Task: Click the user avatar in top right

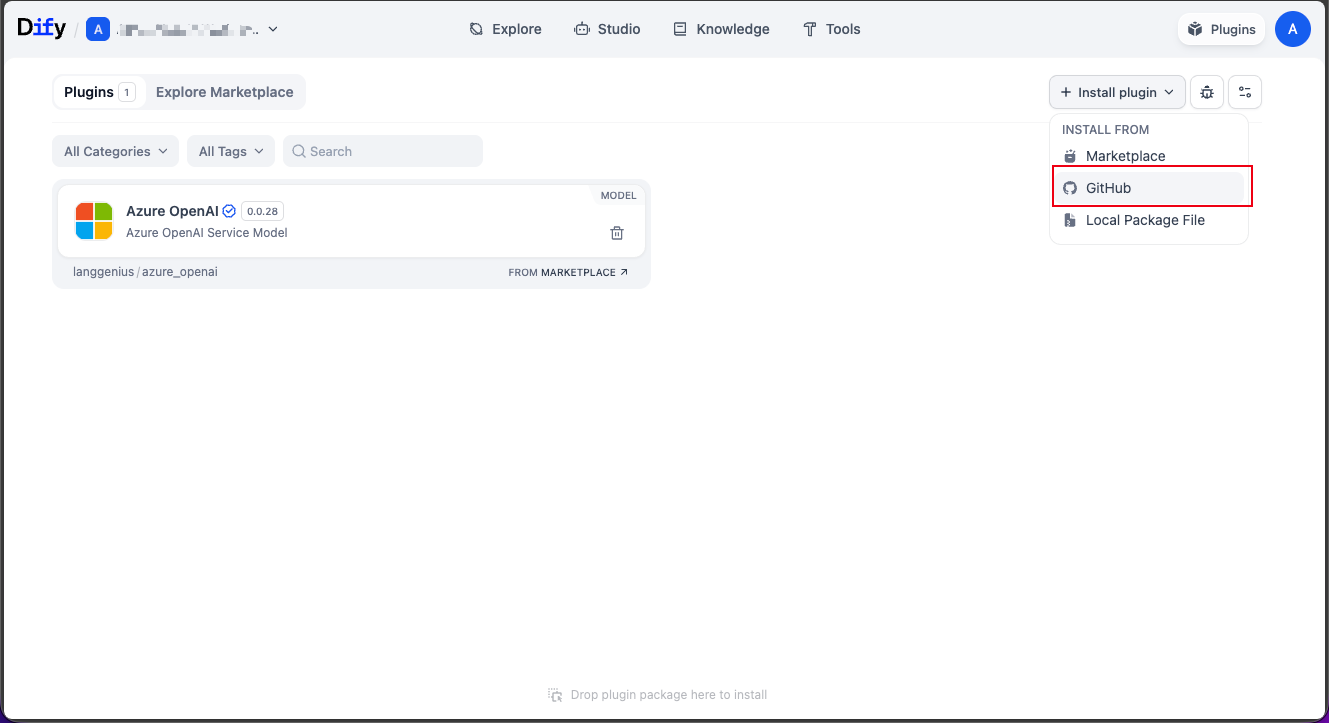Action: [1292, 30]
